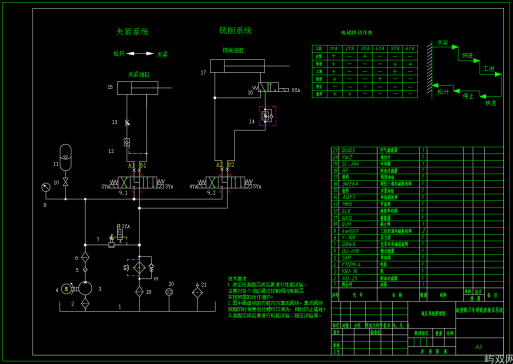Image resolution: width=513 pixels, height=364 pixels.
Task: Click the solenoid action table grid
Action: [x=365, y=71]
